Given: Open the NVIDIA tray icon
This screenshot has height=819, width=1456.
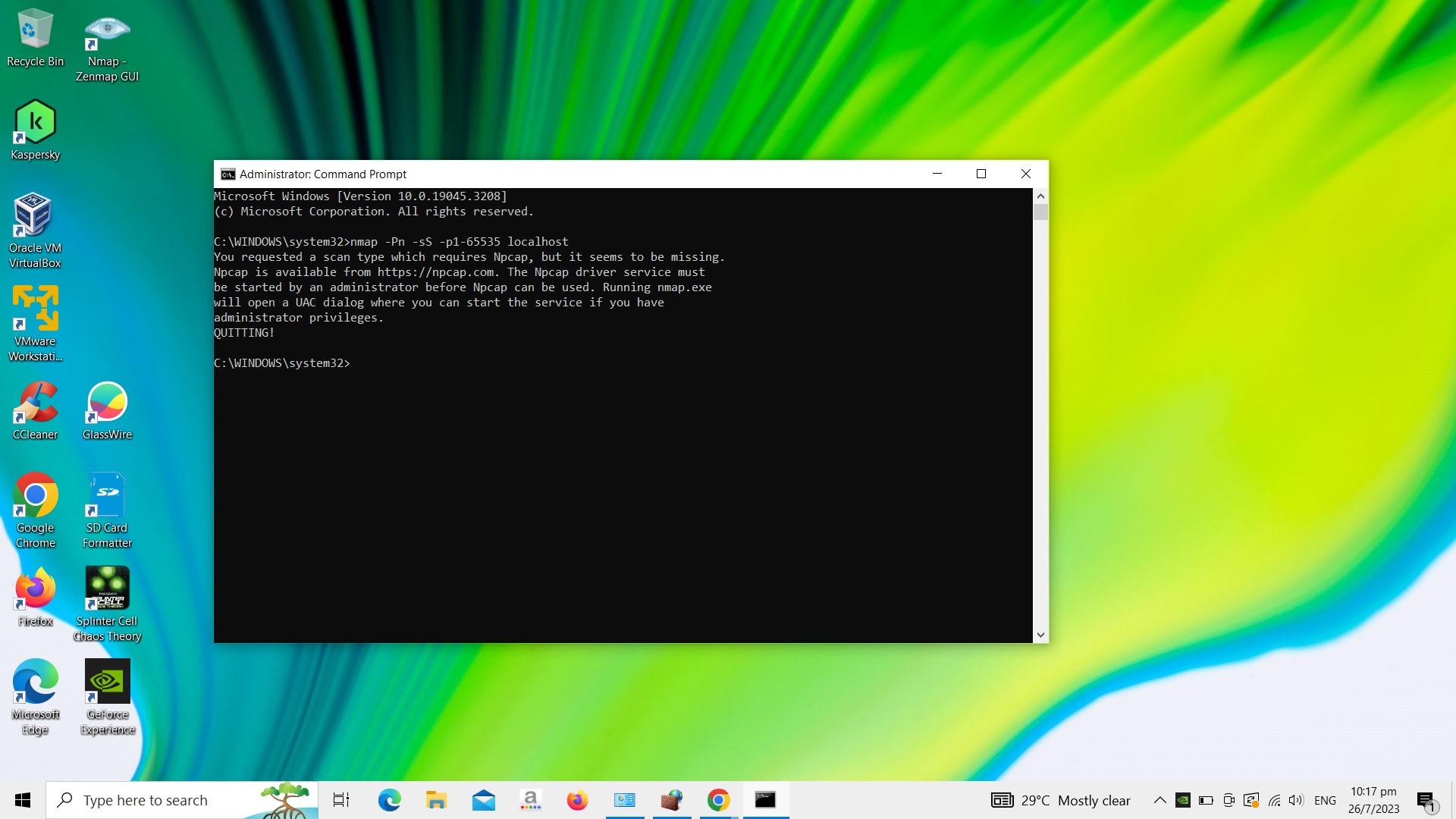Looking at the screenshot, I should [x=1182, y=800].
